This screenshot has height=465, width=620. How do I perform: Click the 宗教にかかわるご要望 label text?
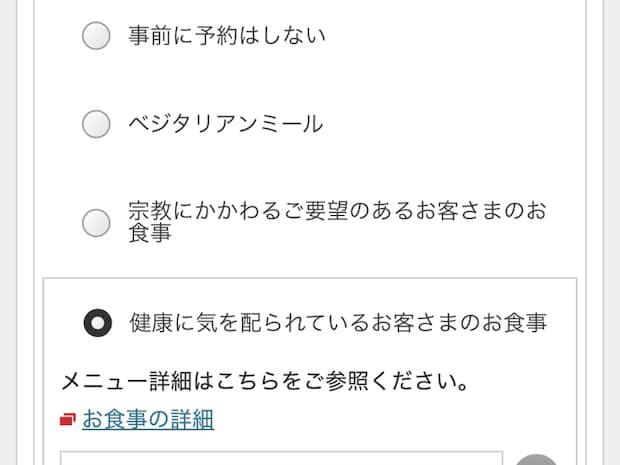(x=337, y=212)
